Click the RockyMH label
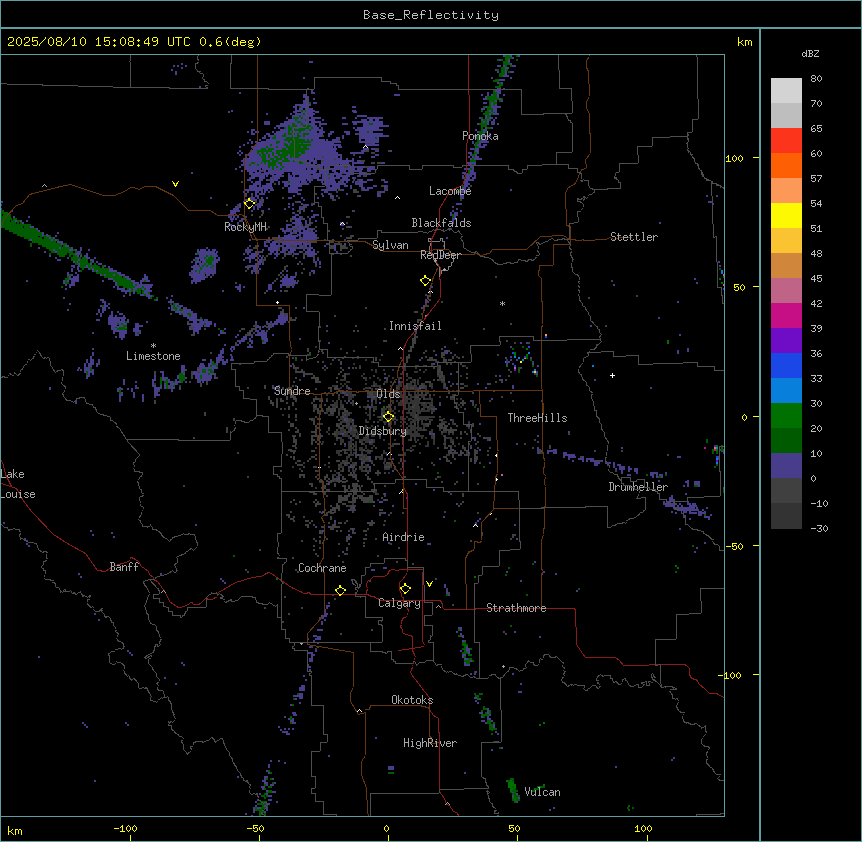This screenshot has width=862, height=842. pos(245,227)
